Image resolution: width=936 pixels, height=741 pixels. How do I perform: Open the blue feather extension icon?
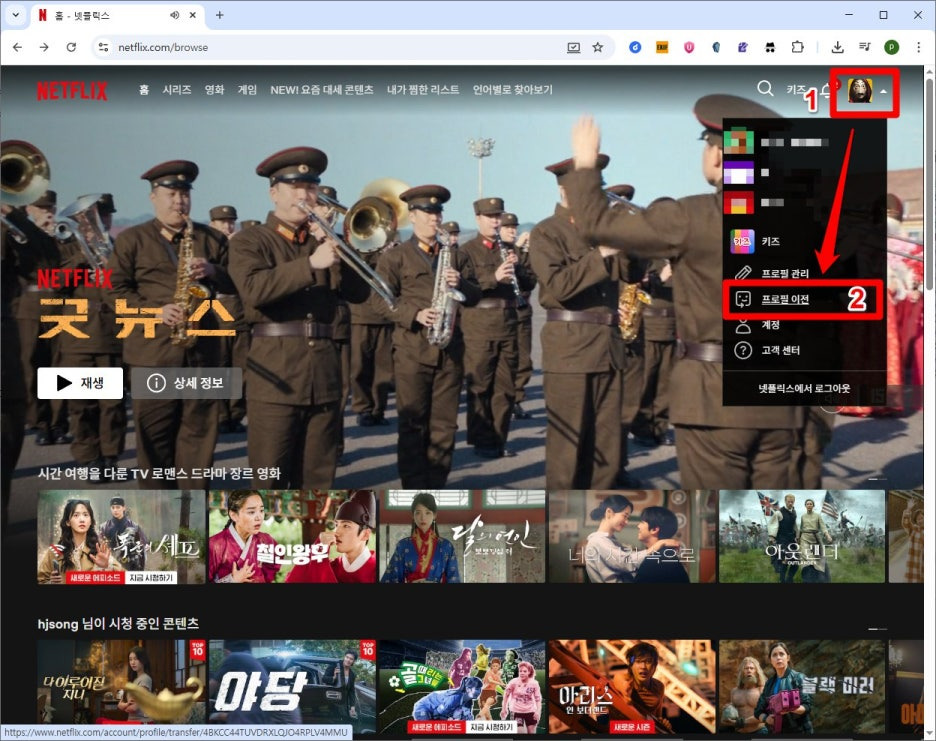(x=716, y=47)
